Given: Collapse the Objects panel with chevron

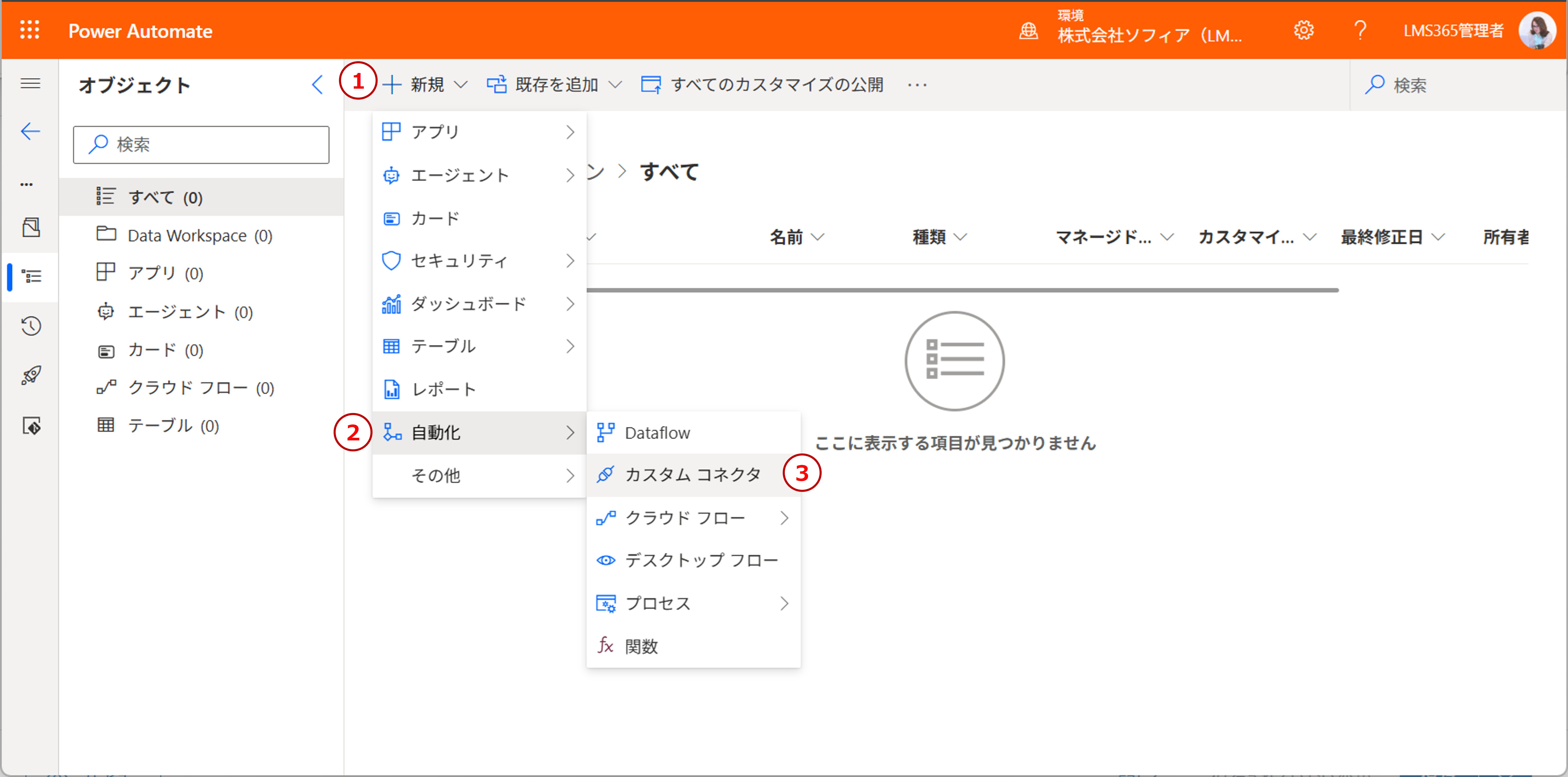Looking at the screenshot, I should coord(317,85).
